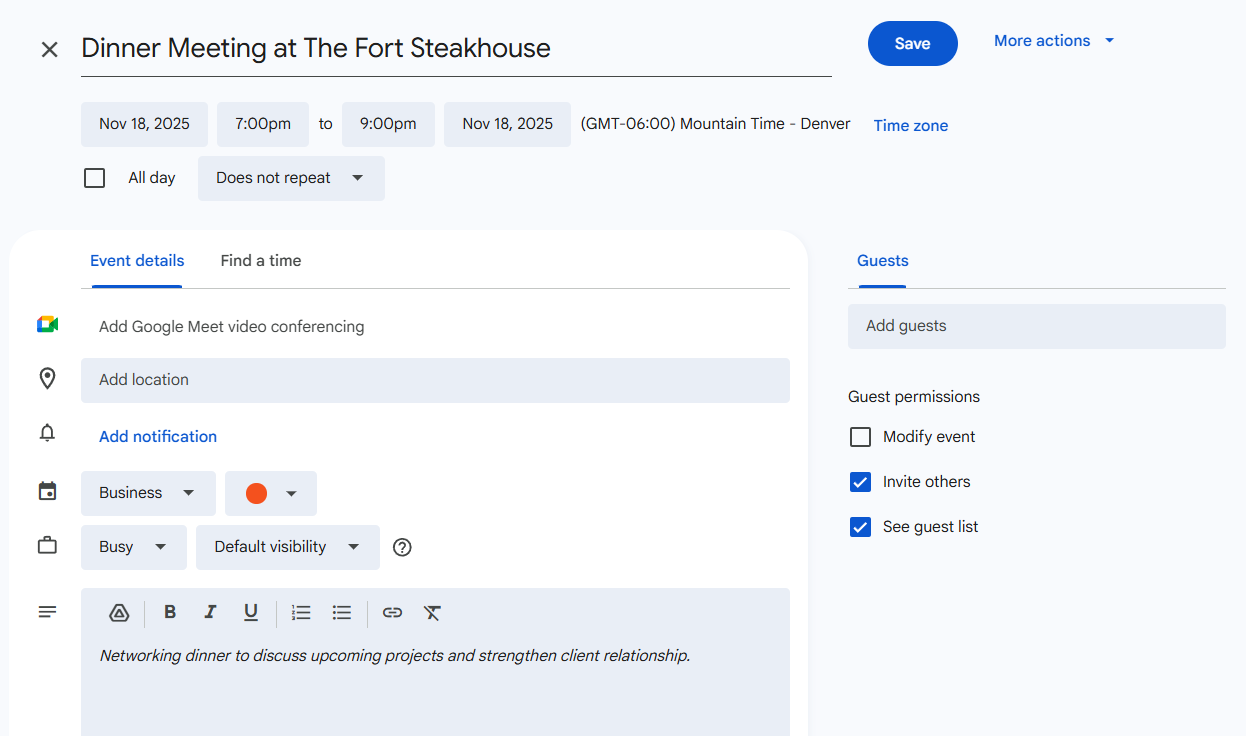Remove formatting from description text
Viewport: 1246px width, 736px height.
pos(432,613)
